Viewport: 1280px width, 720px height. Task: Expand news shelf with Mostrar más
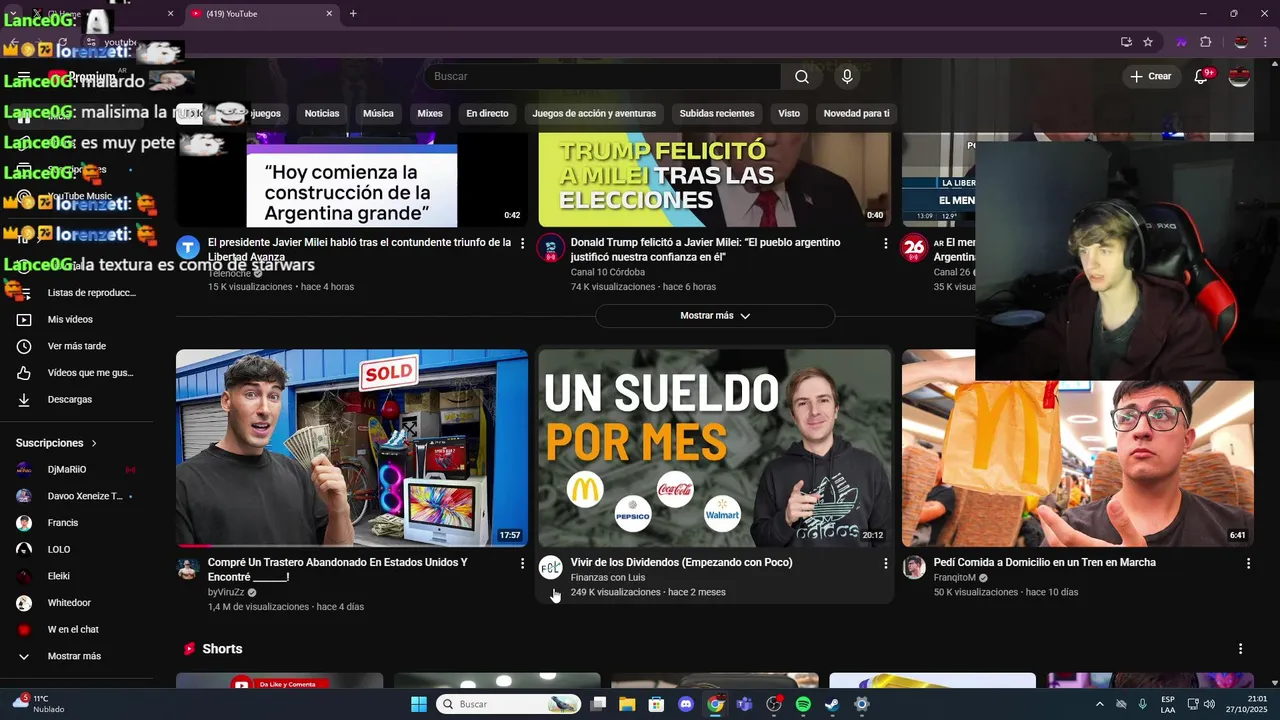coord(715,316)
